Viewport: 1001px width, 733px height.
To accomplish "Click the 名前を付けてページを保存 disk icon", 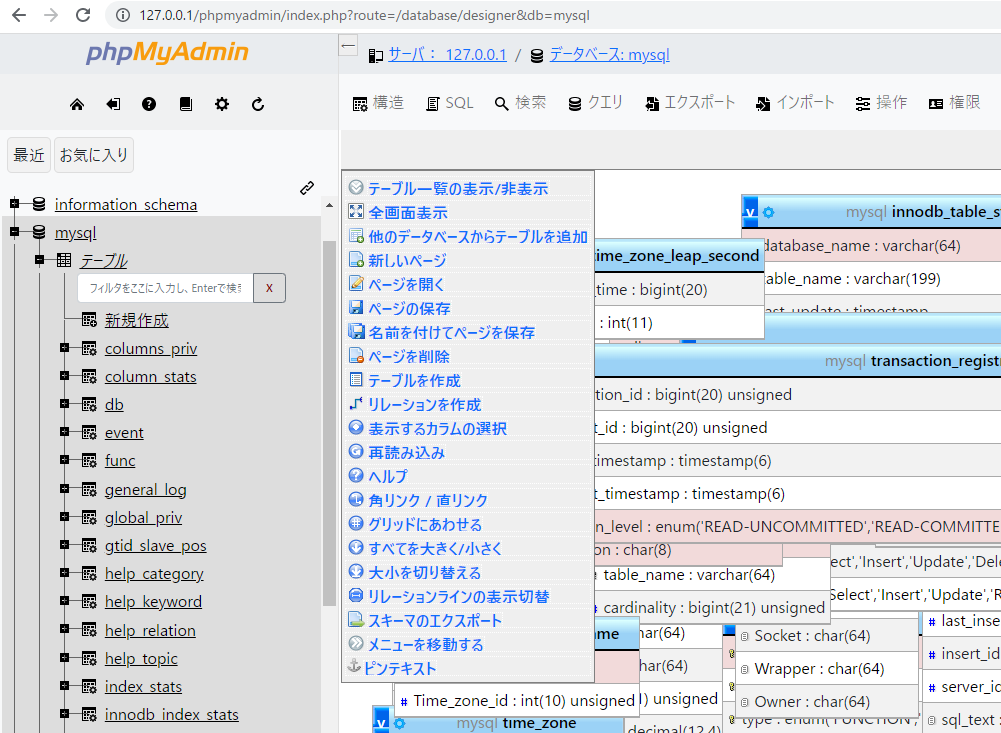I will tap(356, 331).
